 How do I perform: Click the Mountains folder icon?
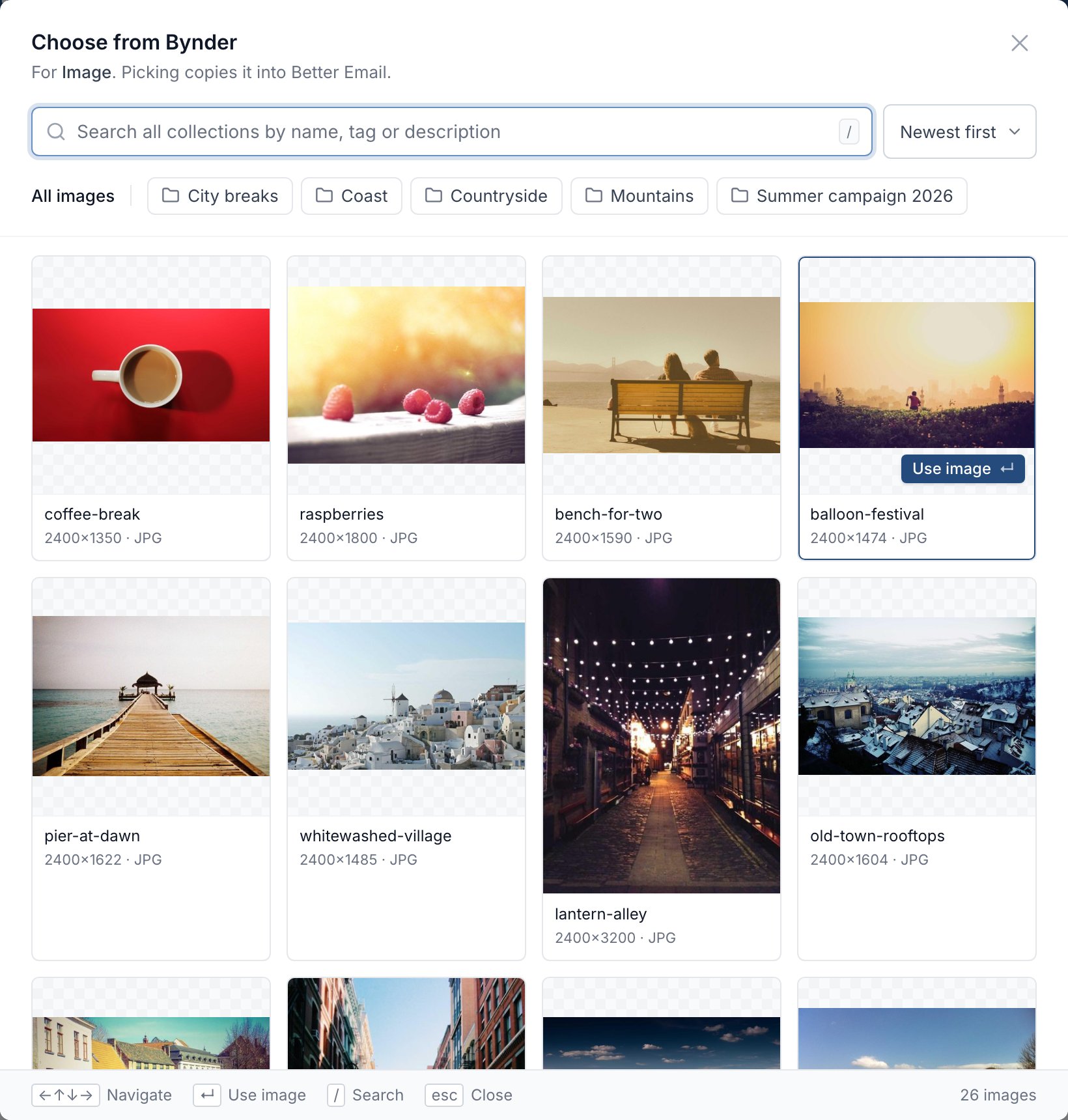coord(594,195)
